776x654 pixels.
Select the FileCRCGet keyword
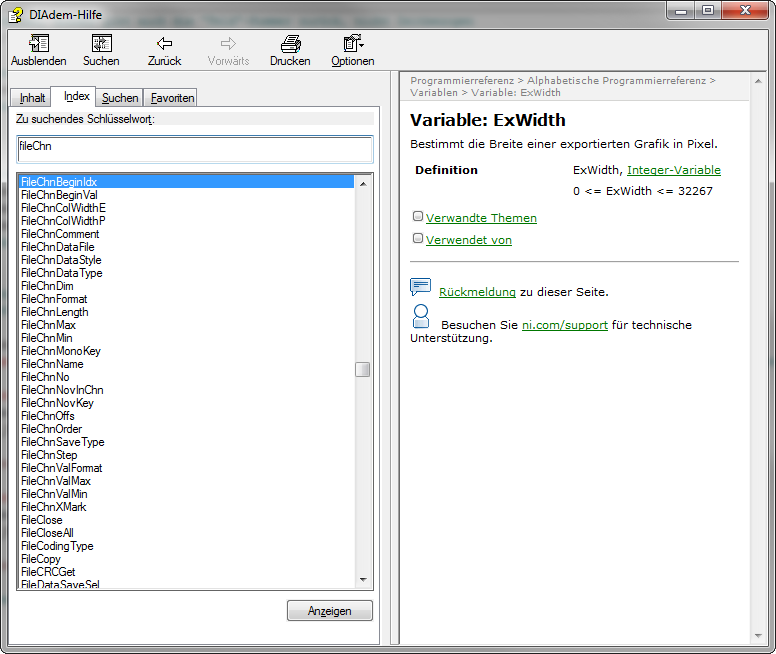pyautogui.click(x=48, y=572)
